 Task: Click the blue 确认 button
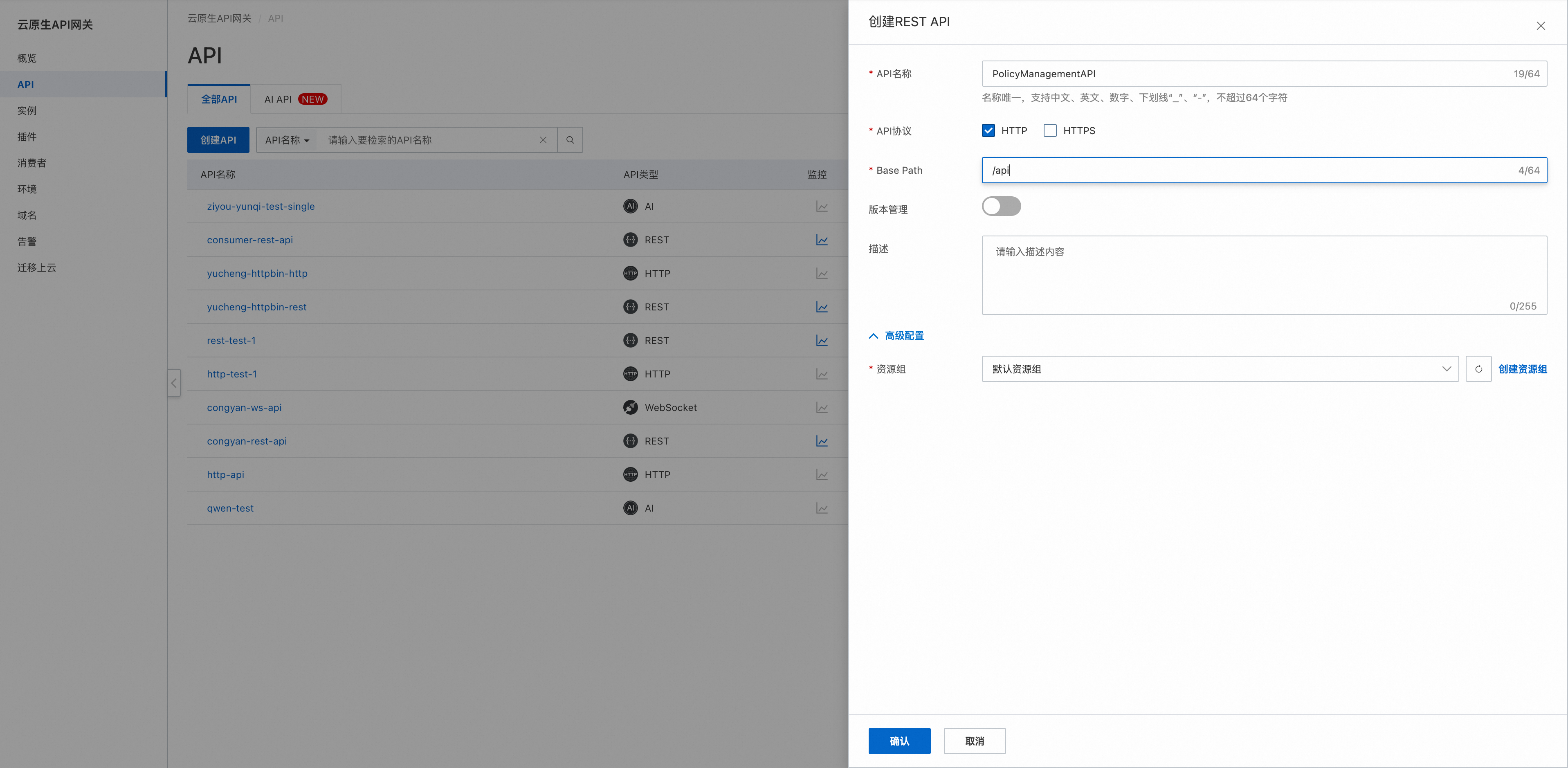[x=899, y=741]
